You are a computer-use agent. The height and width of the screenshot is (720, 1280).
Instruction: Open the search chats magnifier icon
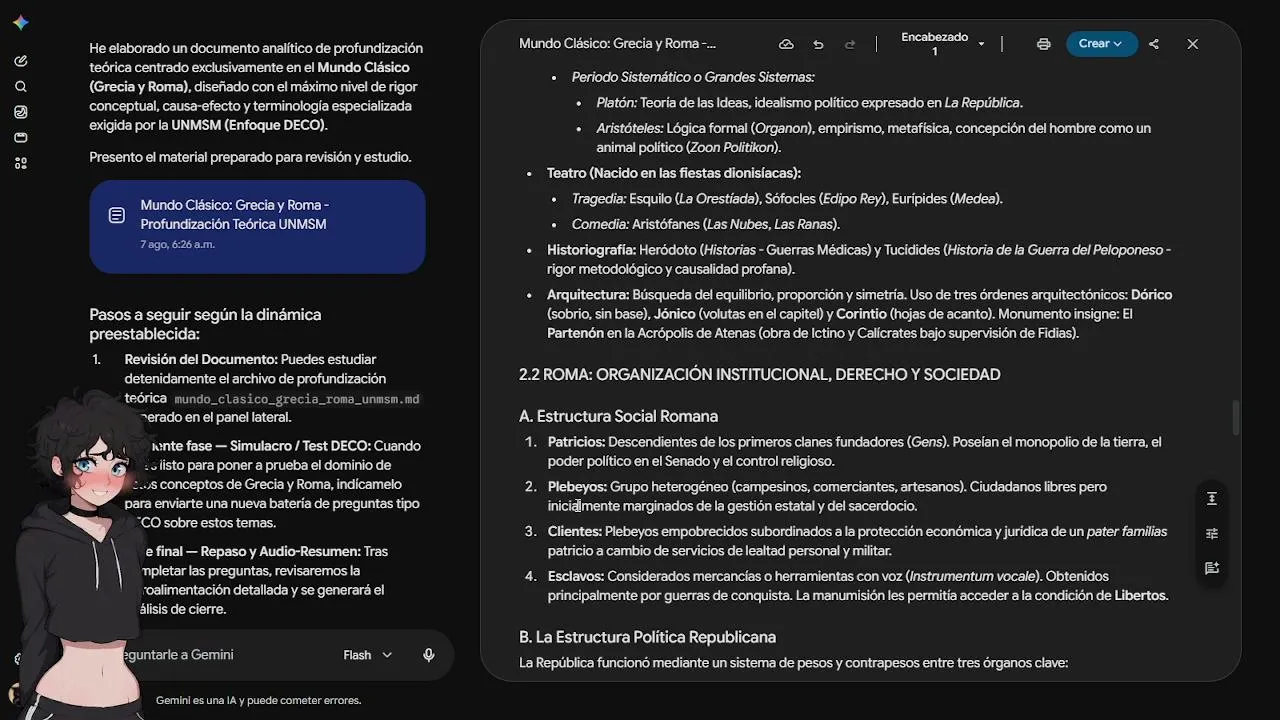21,87
